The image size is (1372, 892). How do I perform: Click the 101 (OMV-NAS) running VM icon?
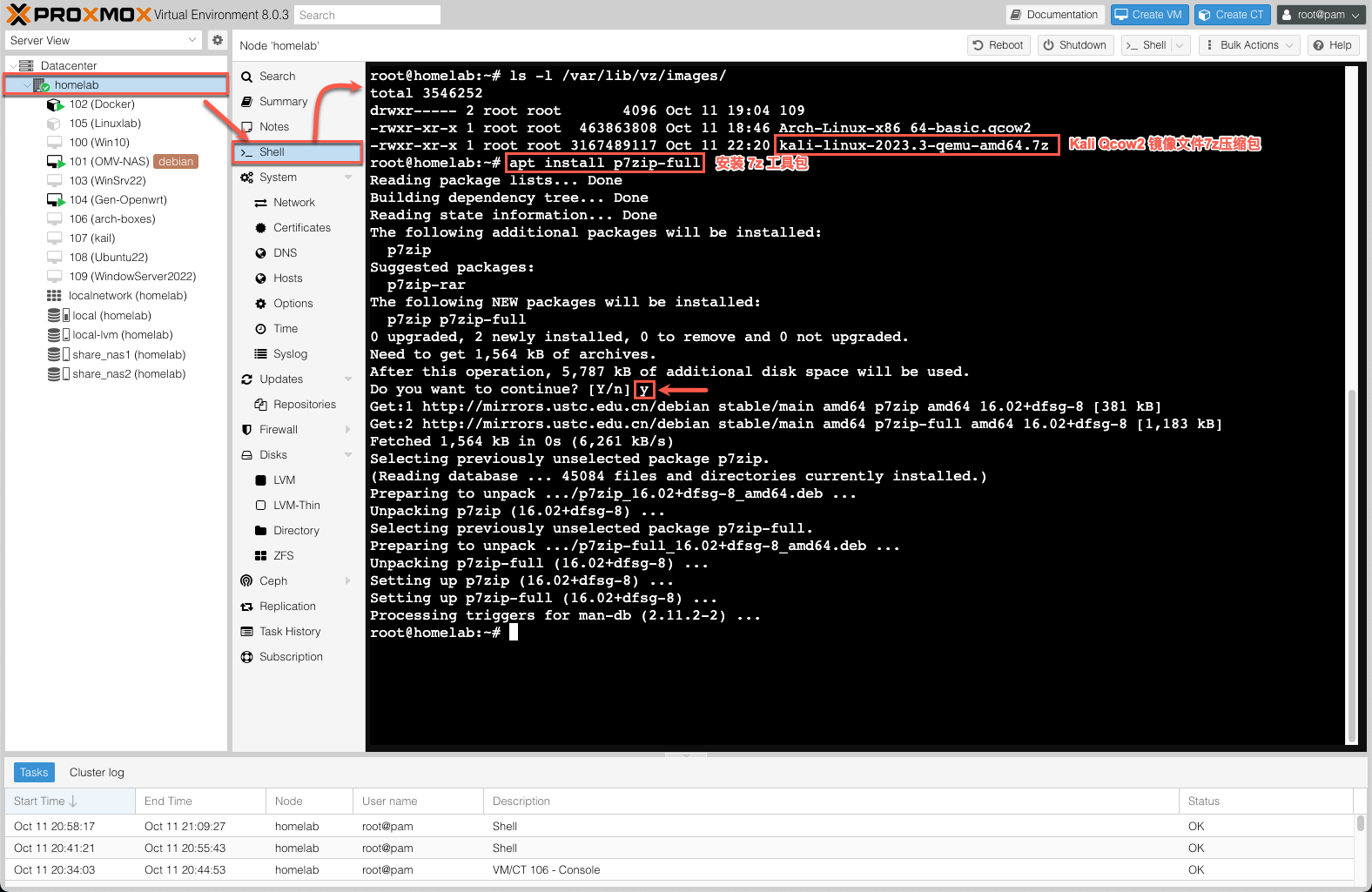click(55, 162)
